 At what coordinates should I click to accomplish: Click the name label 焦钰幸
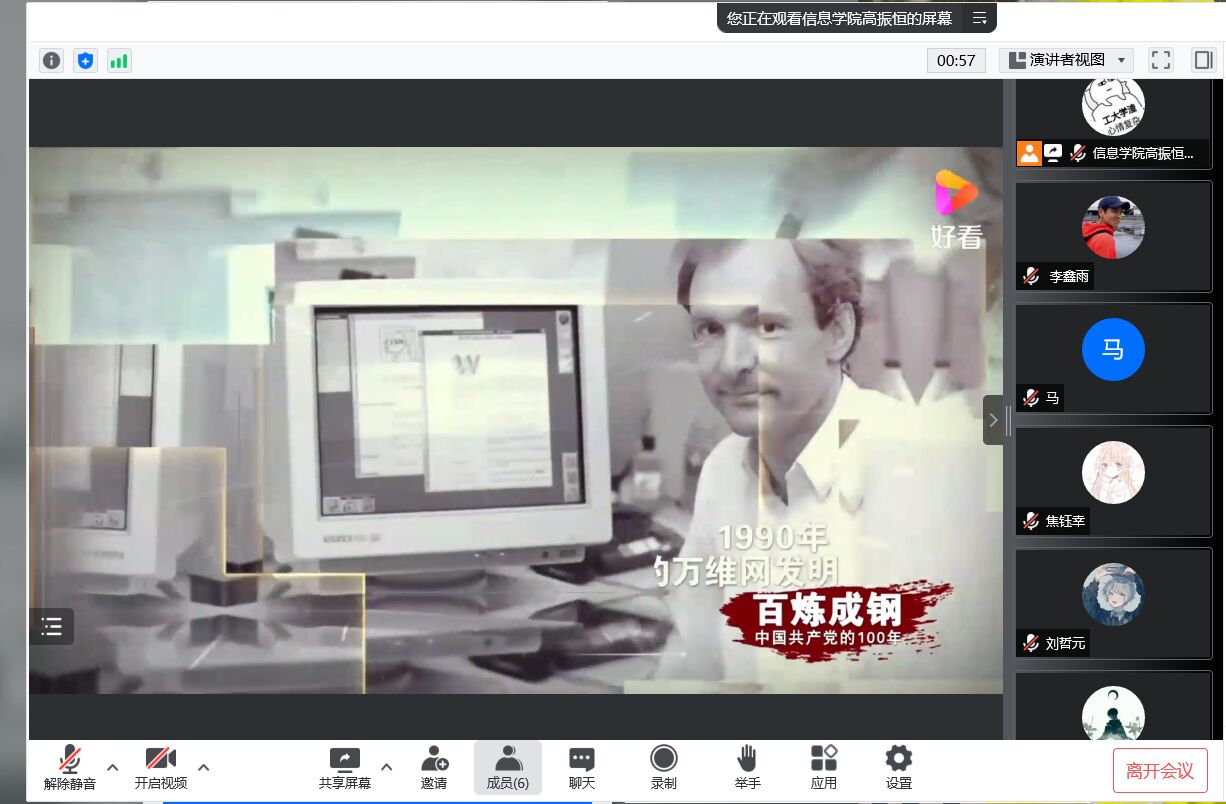point(1065,521)
